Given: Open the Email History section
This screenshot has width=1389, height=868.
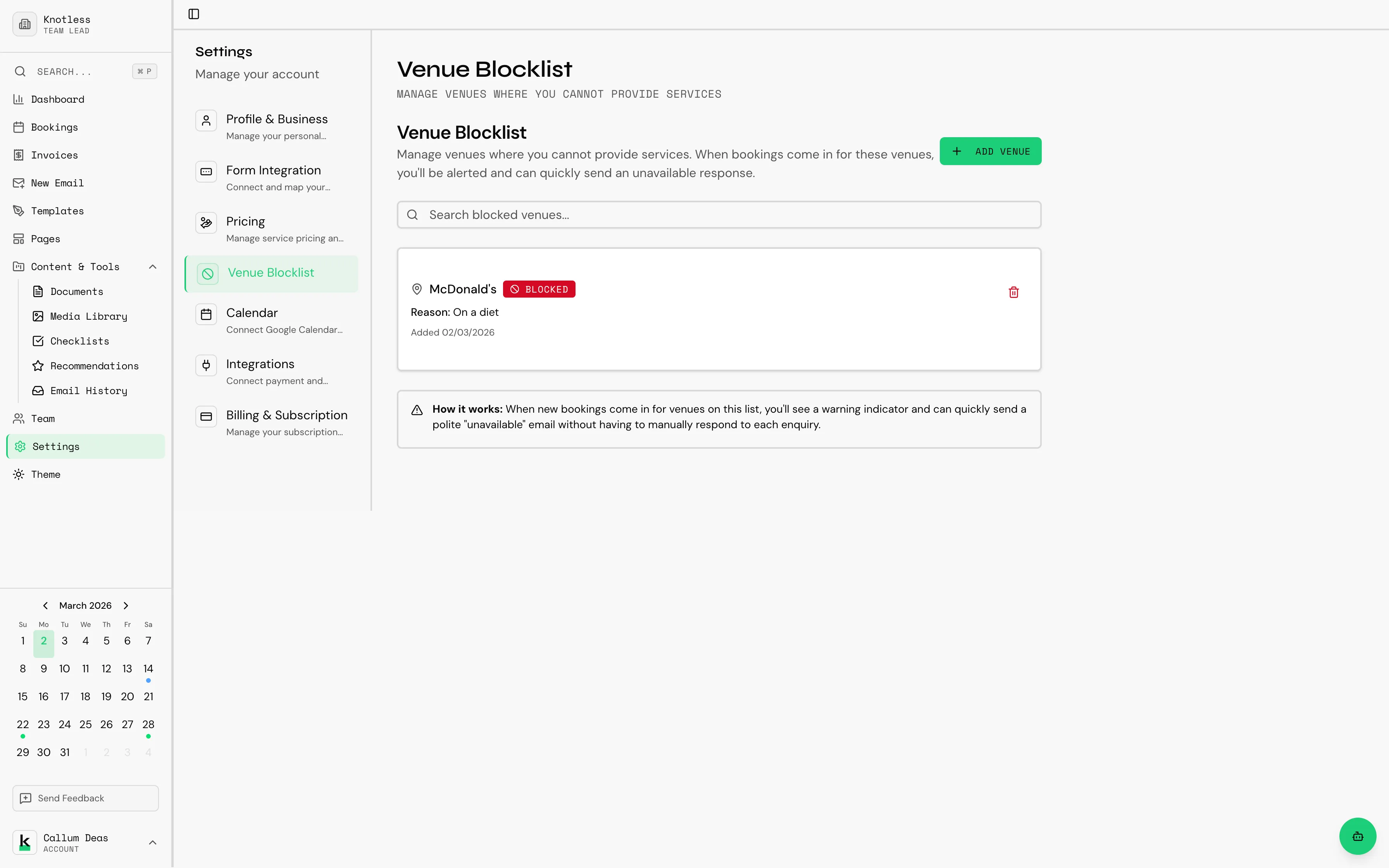Looking at the screenshot, I should 88,391.
